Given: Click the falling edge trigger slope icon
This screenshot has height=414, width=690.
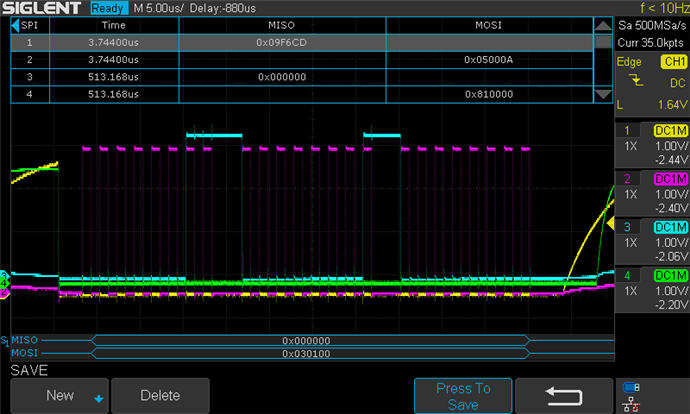Looking at the screenshot, I should (x=636, y=81).
